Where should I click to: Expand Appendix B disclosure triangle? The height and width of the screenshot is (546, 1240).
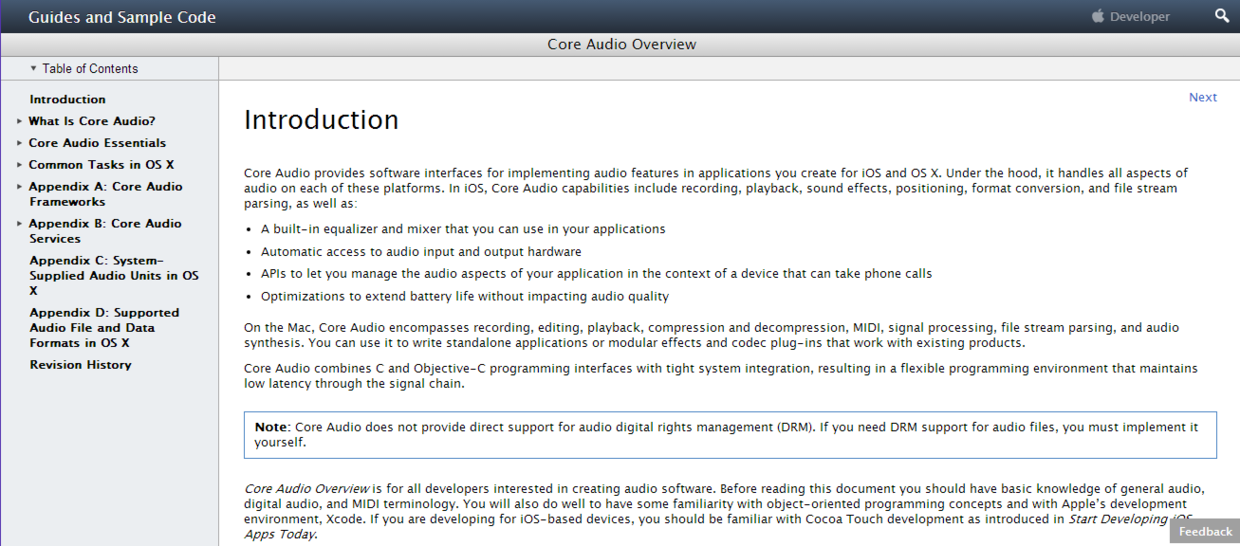click(x=19, y=224)
